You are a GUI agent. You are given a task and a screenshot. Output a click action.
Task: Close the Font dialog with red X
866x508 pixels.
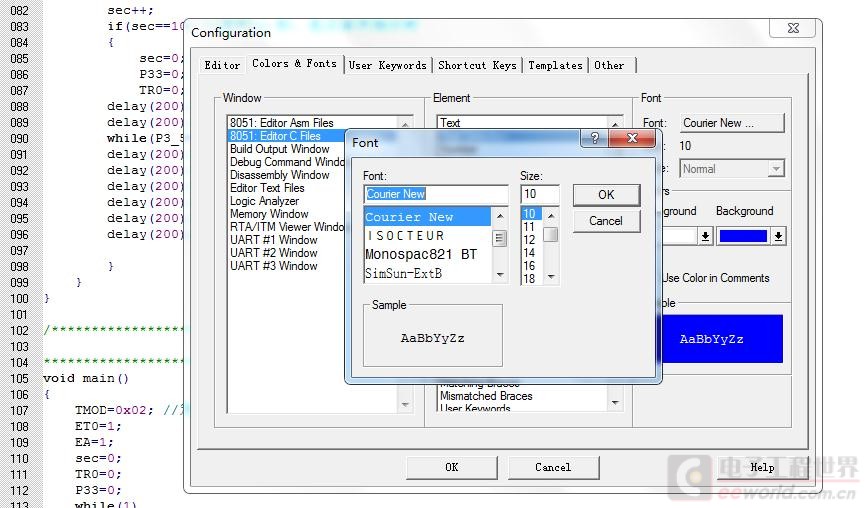(x=632, y=138)
